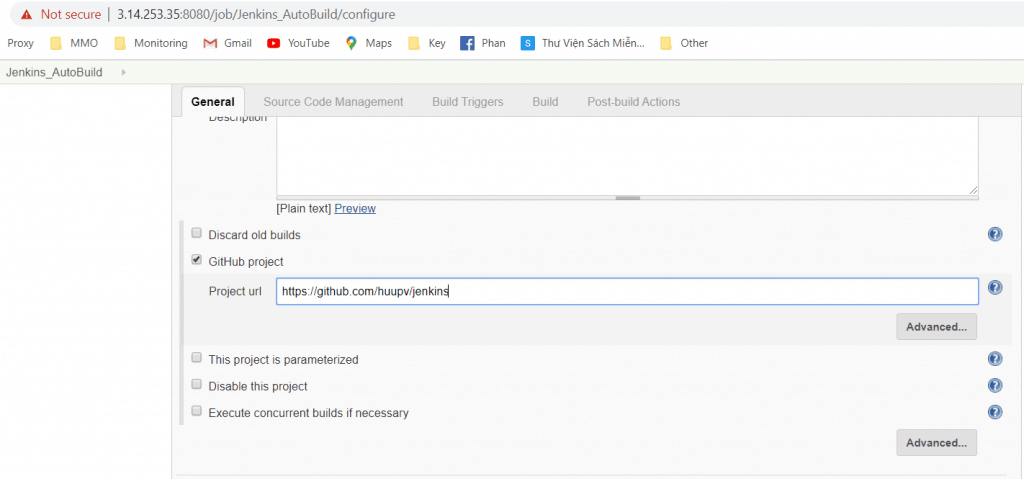Open the Post-build Actions tab
This screenshot has height=479, width=1024.
click(x=633, y=102)
